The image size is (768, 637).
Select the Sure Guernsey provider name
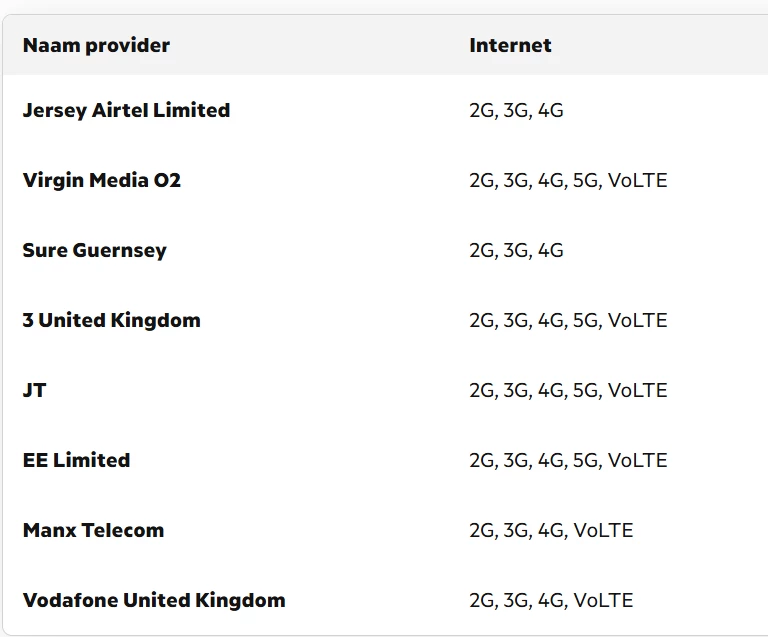coord(95,250)
